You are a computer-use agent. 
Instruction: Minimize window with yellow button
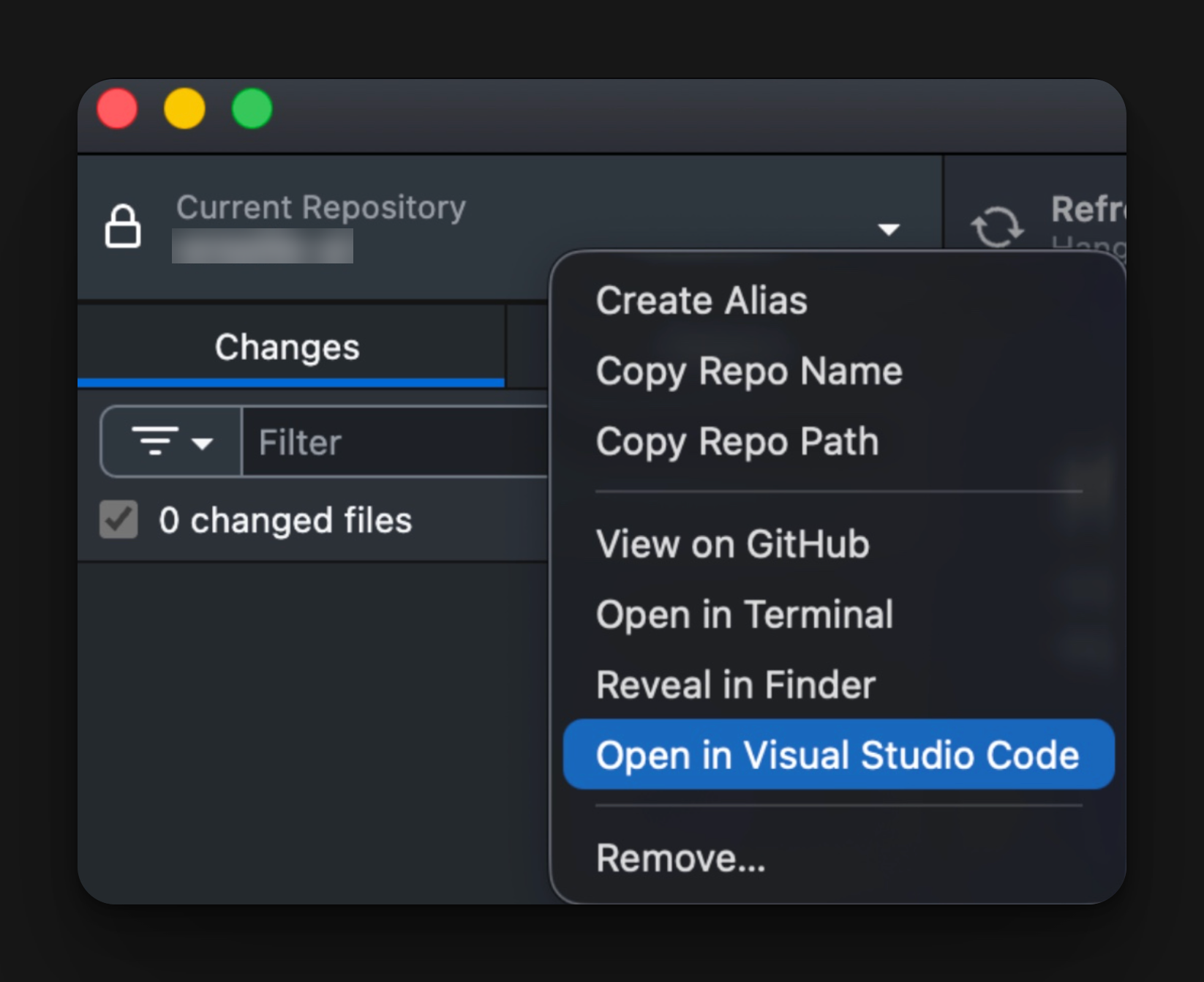click(x=184, y=108)
